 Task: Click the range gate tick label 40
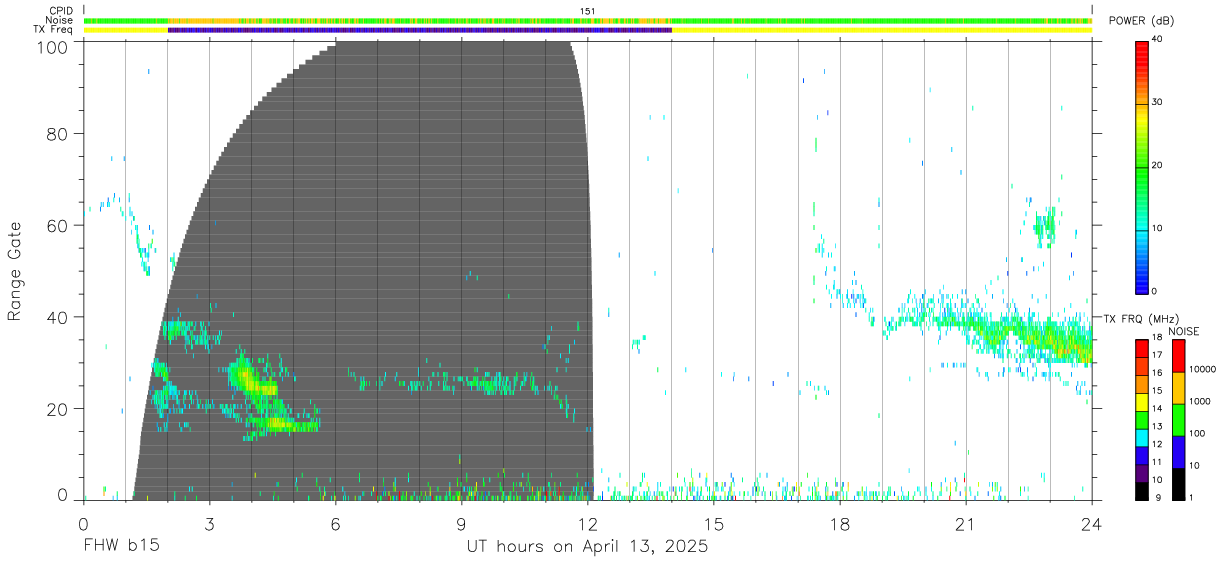tap(57, 317)
